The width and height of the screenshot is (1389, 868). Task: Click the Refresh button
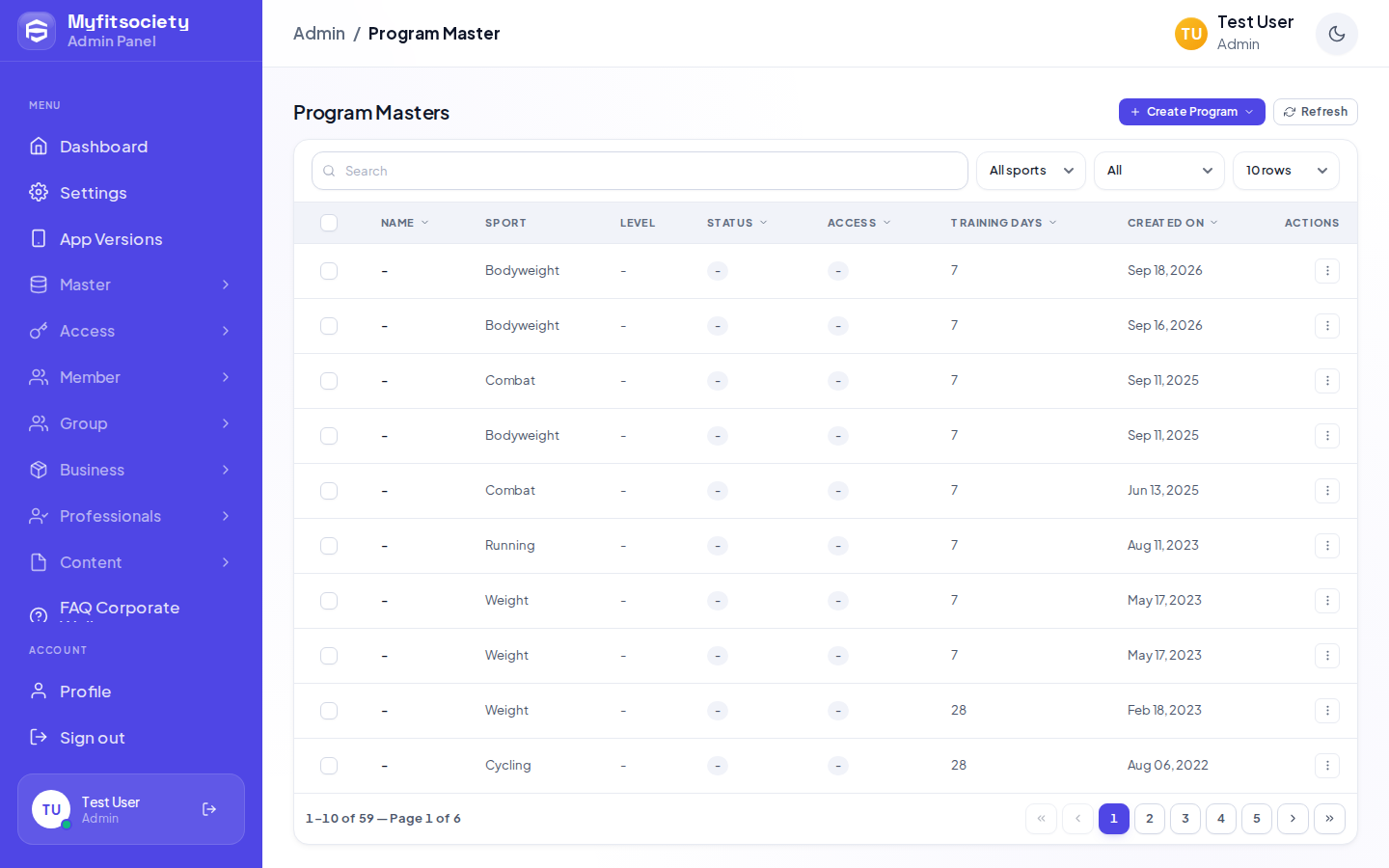coord(1316,112)
